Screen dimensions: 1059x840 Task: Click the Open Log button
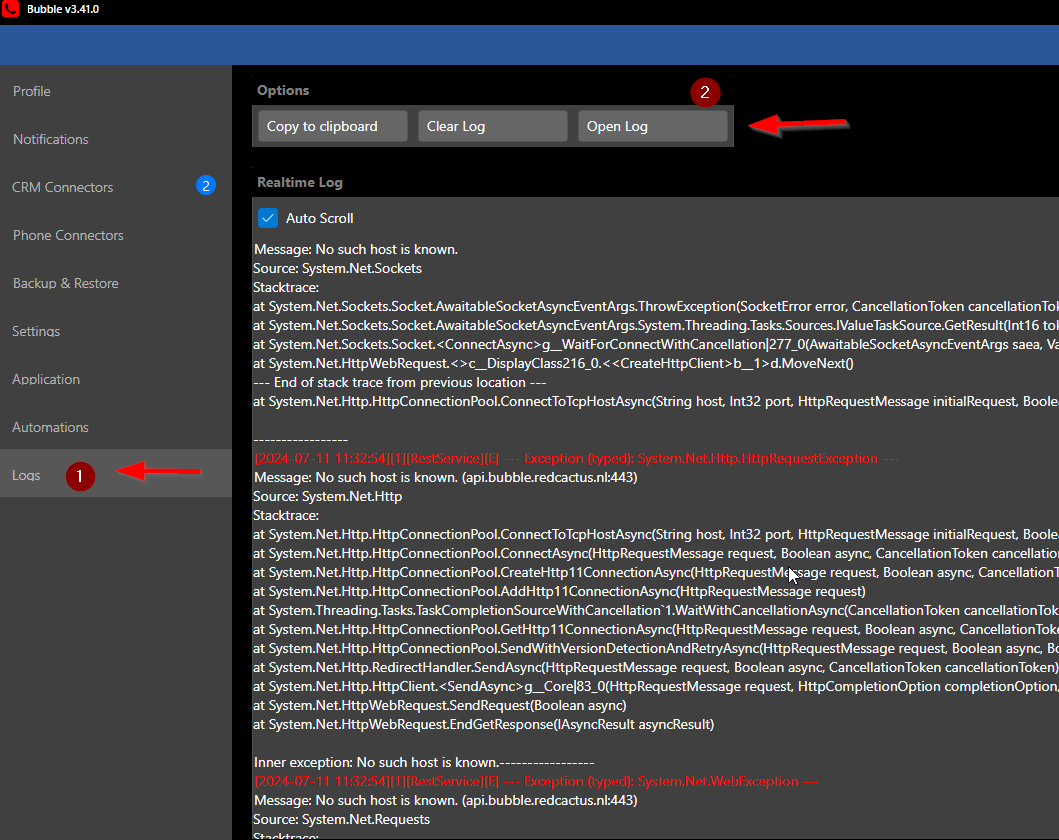(653, 126)
